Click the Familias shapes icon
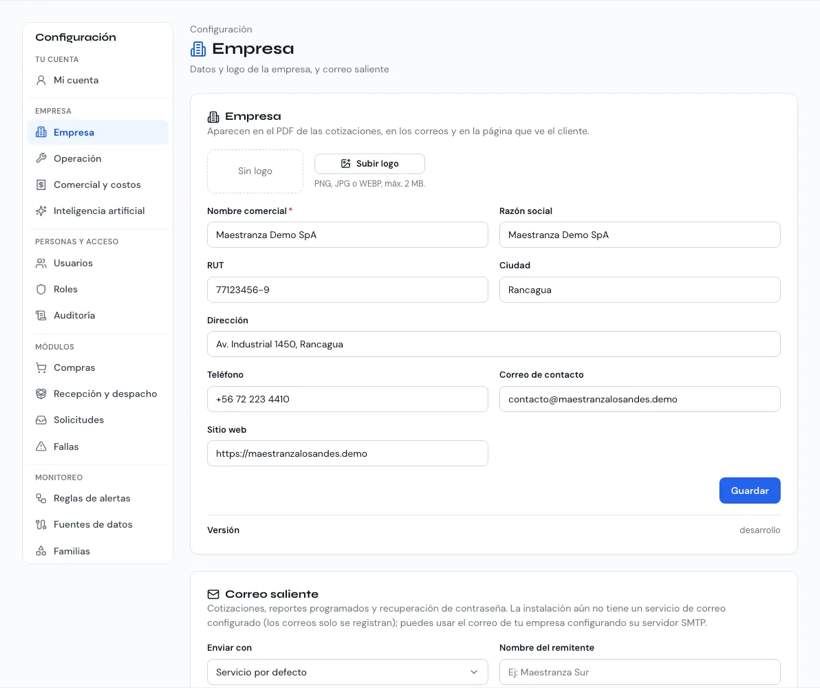Image resolution: width=820 pixels, height=688 pixels. pos(41,551)
